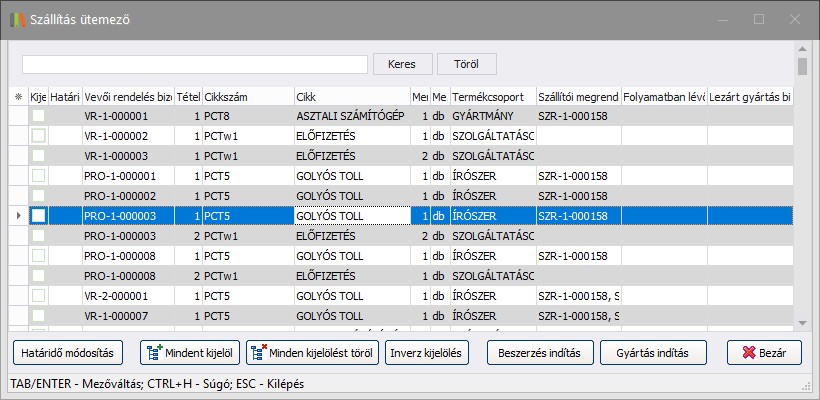Click the Szállítás ütemező app icon in title bar
Screen dimensions: 820x400
click(18, 19)
